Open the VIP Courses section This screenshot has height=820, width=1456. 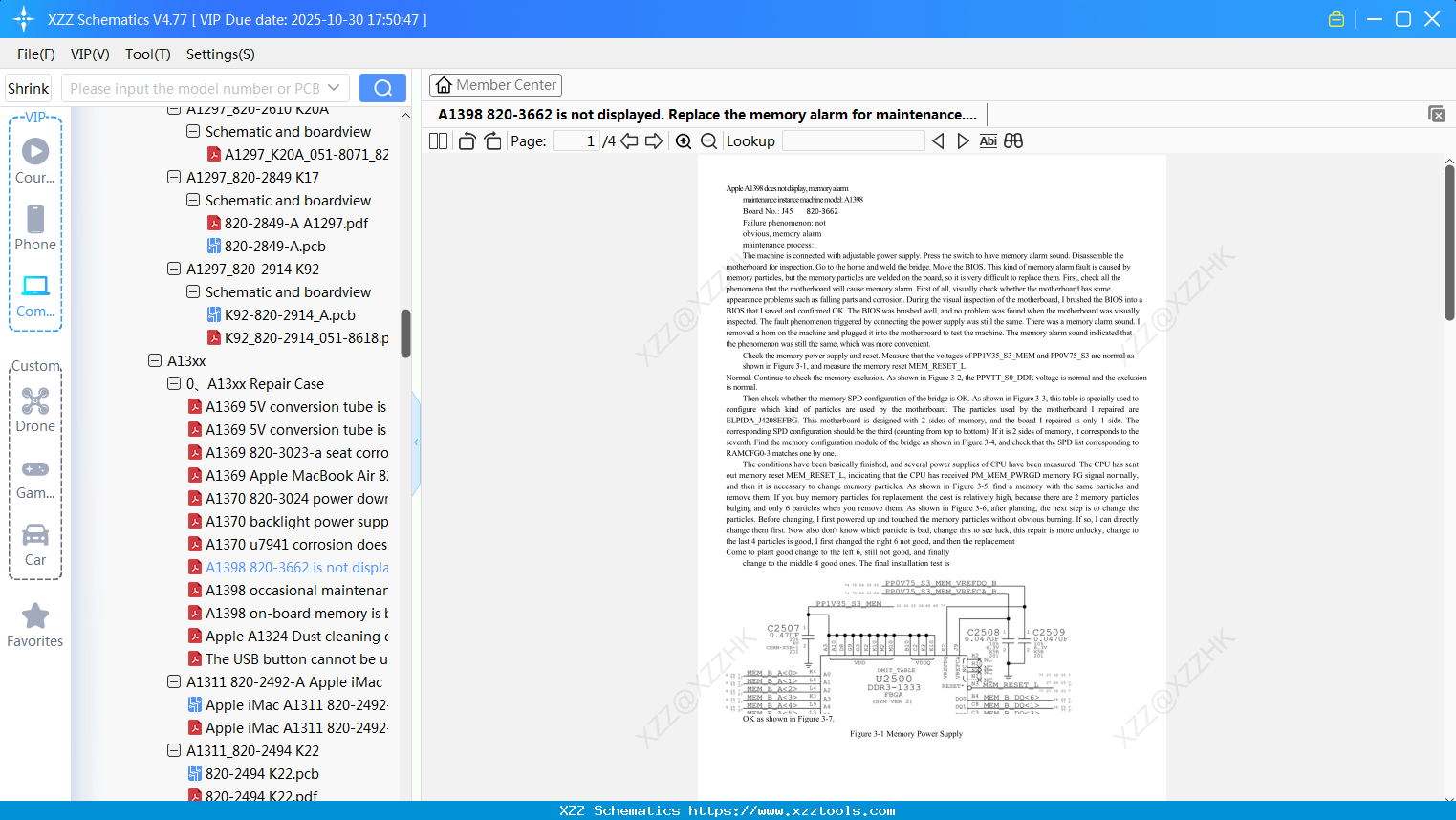[35, 160]
